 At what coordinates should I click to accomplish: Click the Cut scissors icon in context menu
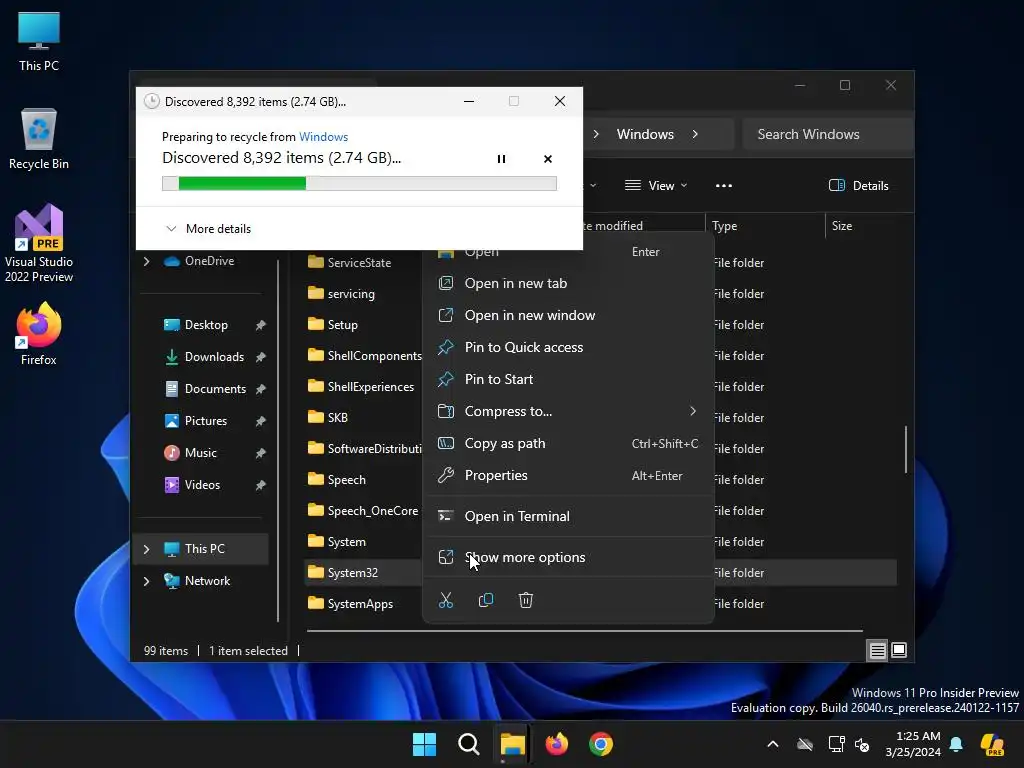point(446,600)
